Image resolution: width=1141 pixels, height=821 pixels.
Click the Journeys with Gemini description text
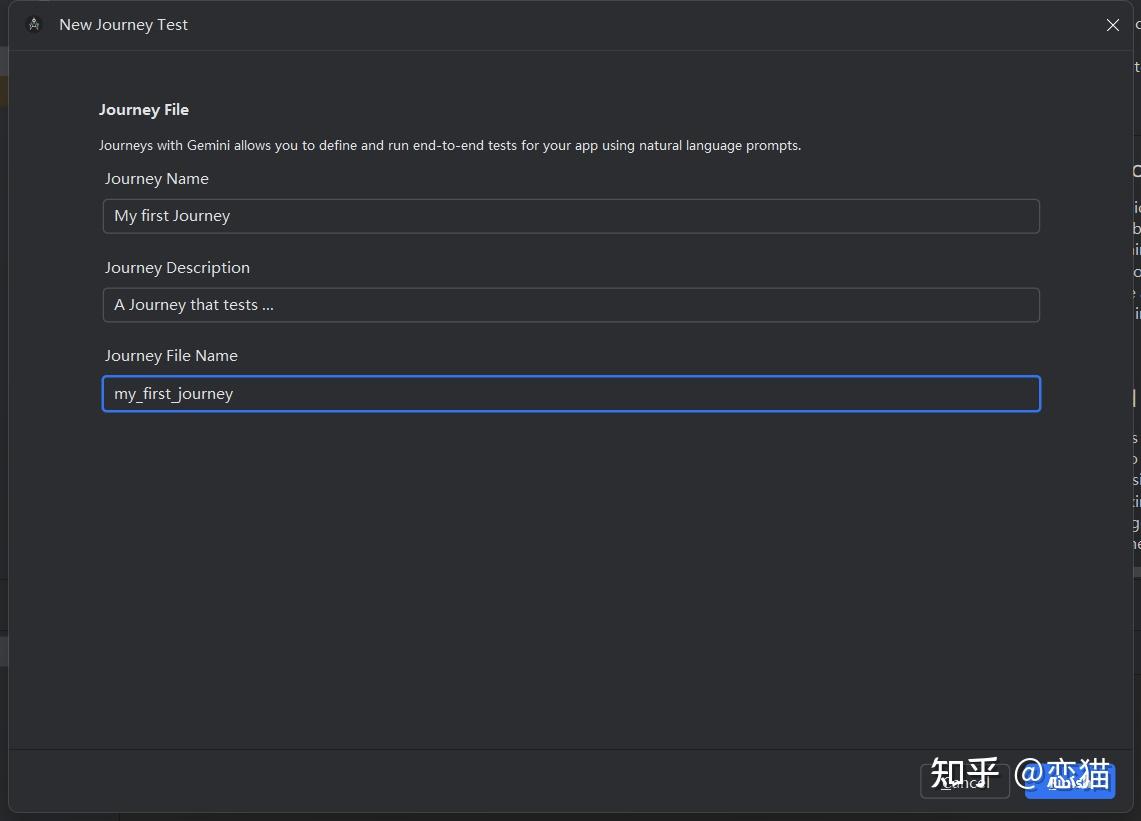point(449,145)
